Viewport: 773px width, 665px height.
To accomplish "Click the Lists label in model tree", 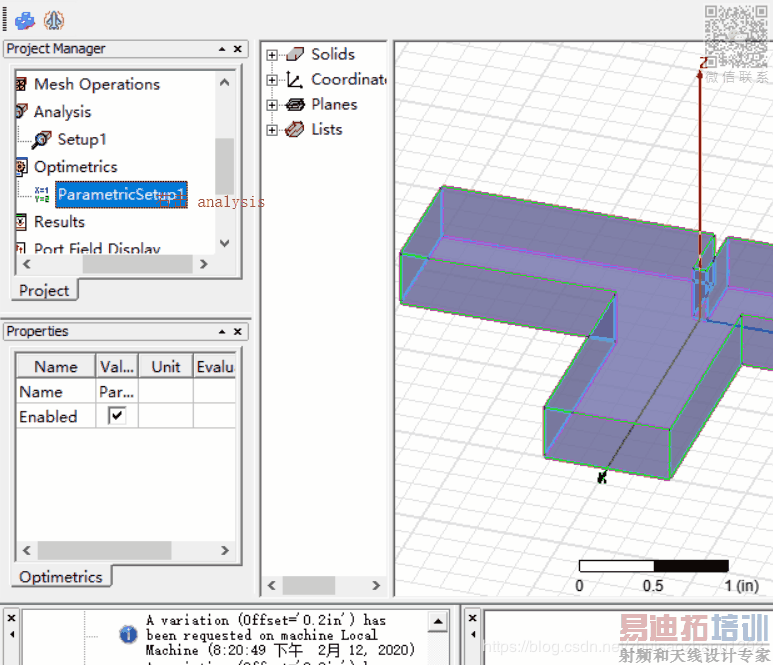I will tap(327, 130).
